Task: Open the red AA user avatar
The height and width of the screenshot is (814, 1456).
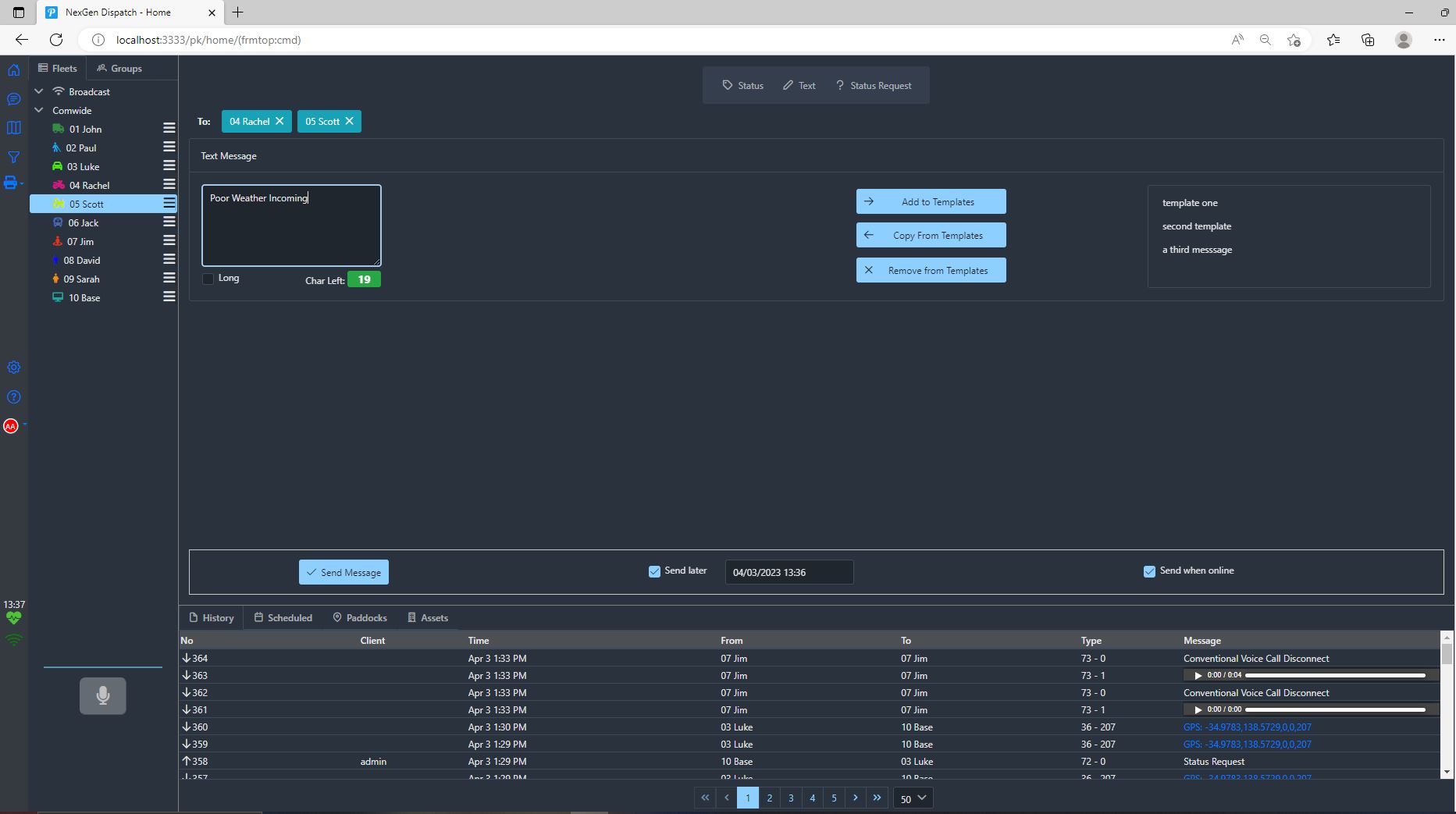Action: [x=11, y=426]
